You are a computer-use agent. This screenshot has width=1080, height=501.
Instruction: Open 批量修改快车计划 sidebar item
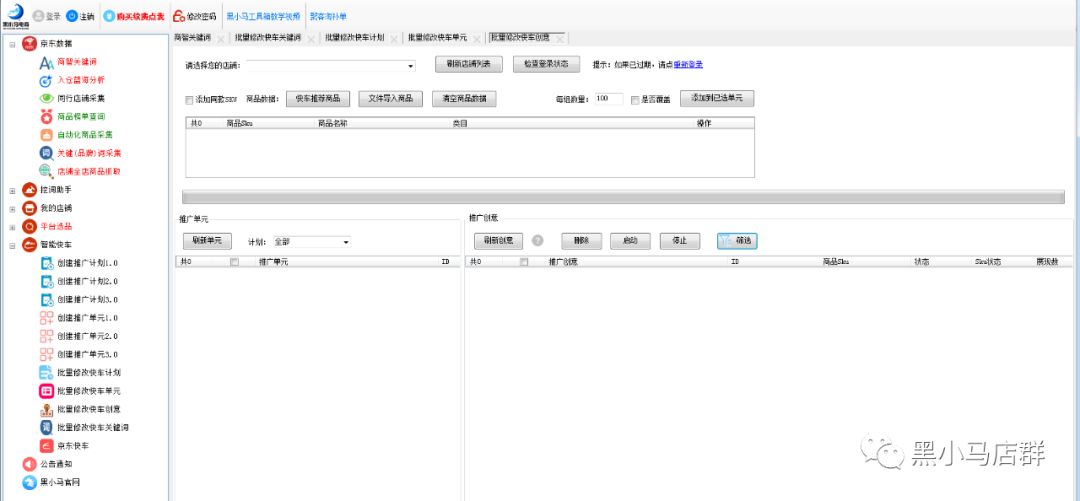(x=90, y=373)
